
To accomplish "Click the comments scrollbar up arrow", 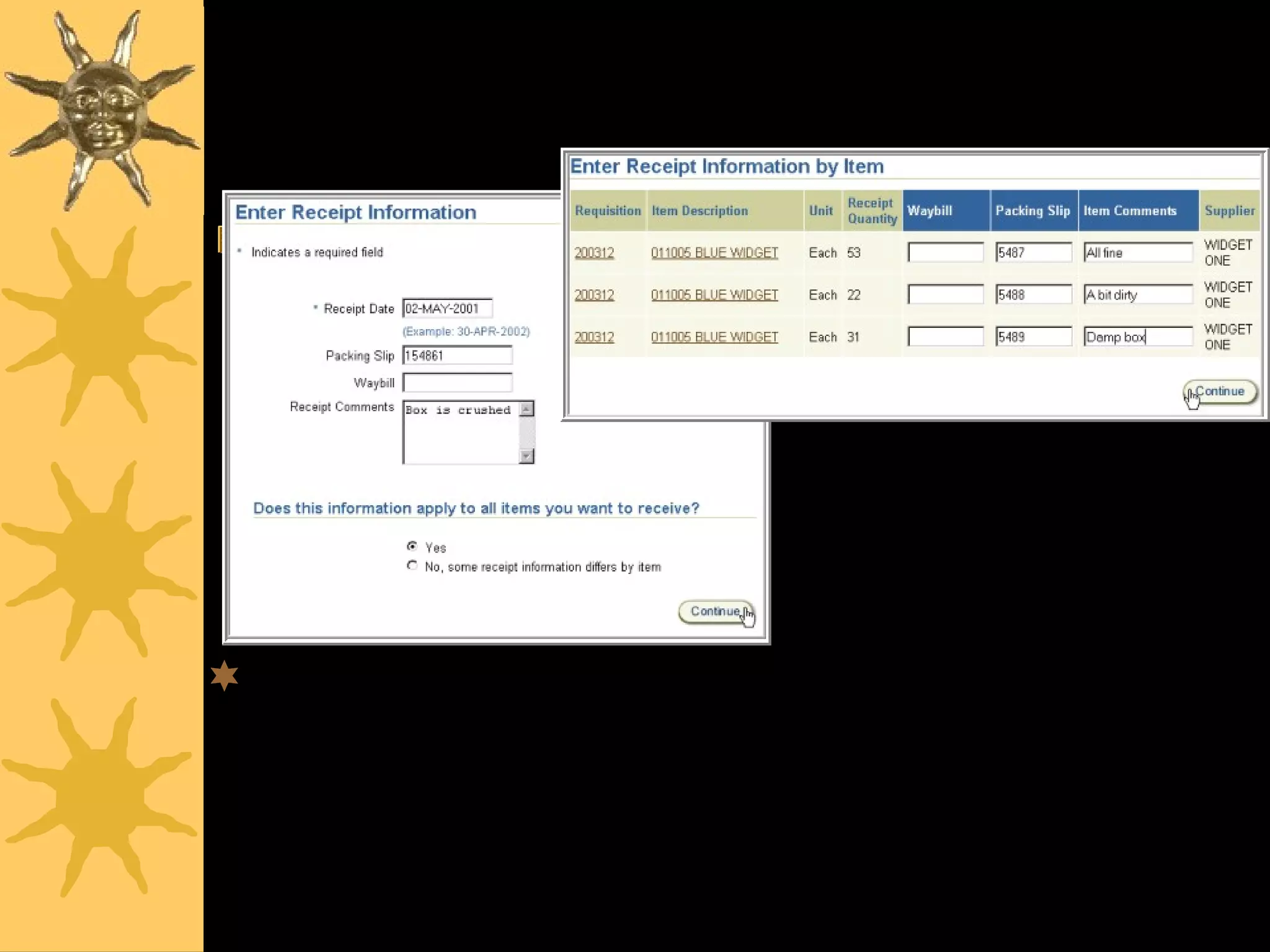I will coord(526,409).
